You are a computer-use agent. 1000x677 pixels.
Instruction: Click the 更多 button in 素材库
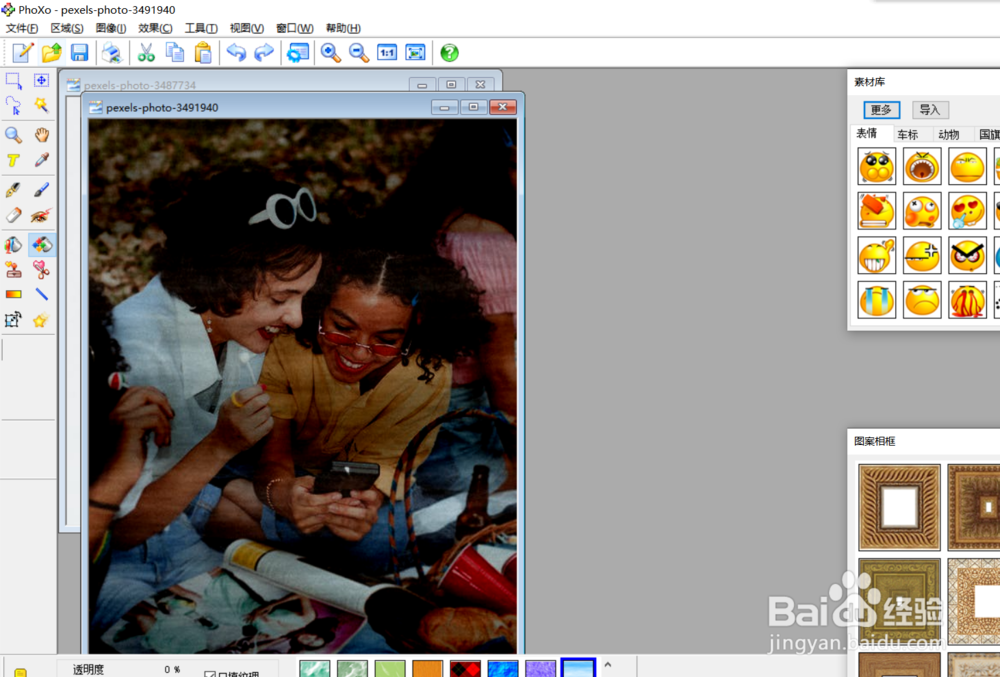click(x=881, y=110)
